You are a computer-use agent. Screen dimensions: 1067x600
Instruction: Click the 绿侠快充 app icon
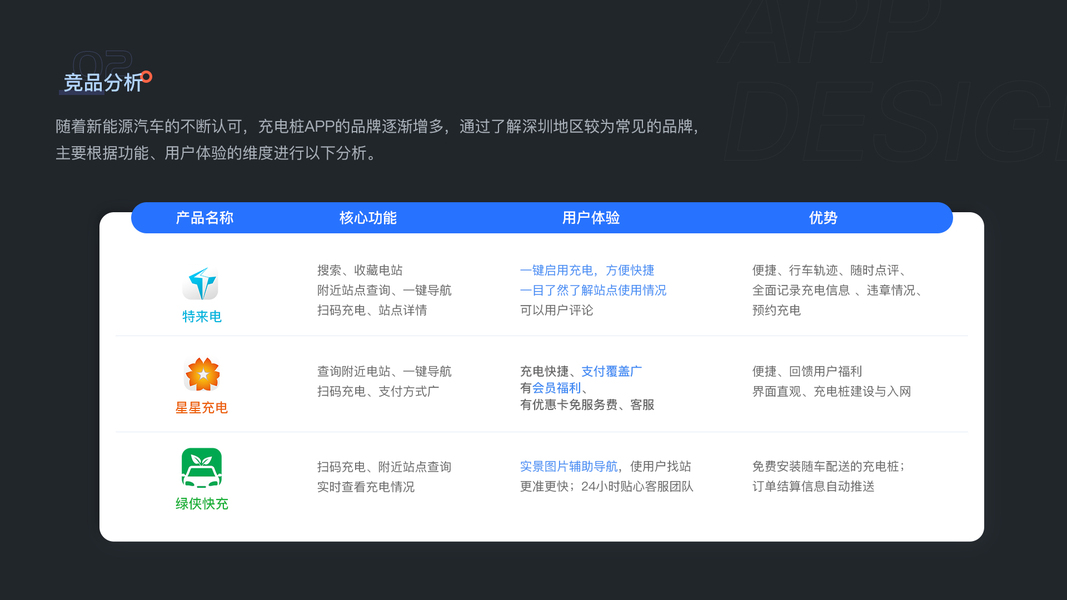(201, 468)
